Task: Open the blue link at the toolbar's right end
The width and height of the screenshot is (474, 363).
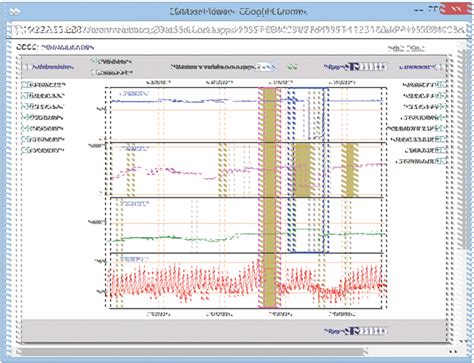Action: coord(417,67)
